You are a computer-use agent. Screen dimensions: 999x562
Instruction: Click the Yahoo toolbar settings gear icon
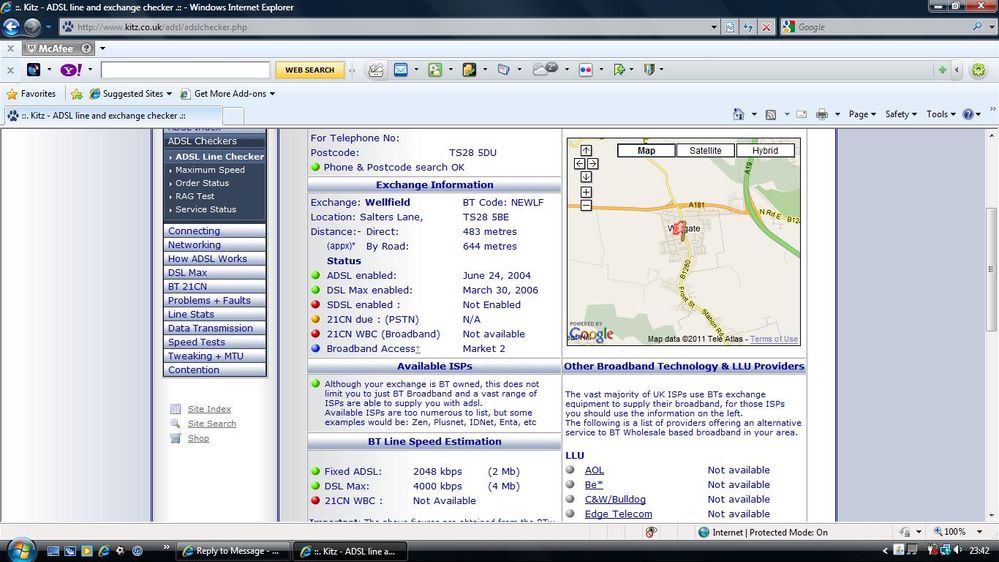pyautogui.click(x=979, y=69)
